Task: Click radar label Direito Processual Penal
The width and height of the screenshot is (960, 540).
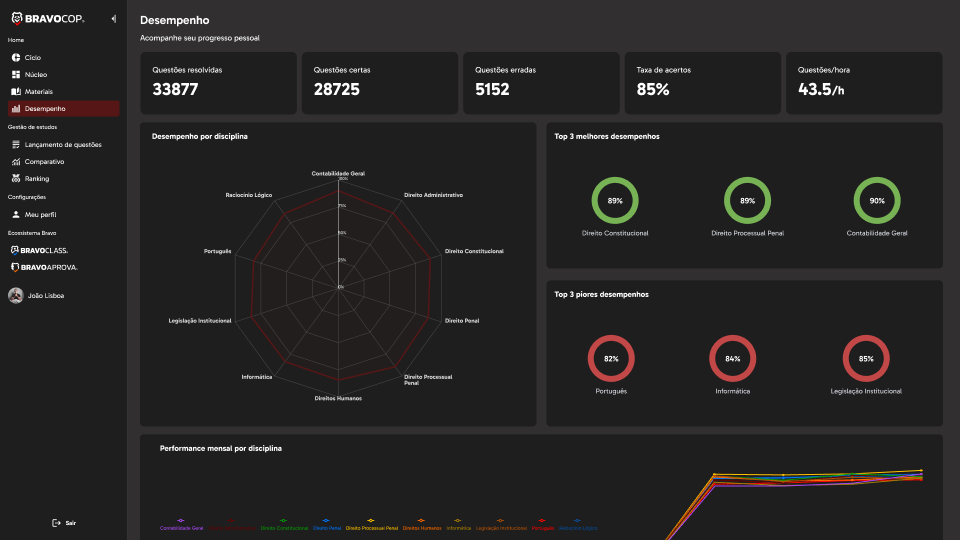Action: (428, 380)
